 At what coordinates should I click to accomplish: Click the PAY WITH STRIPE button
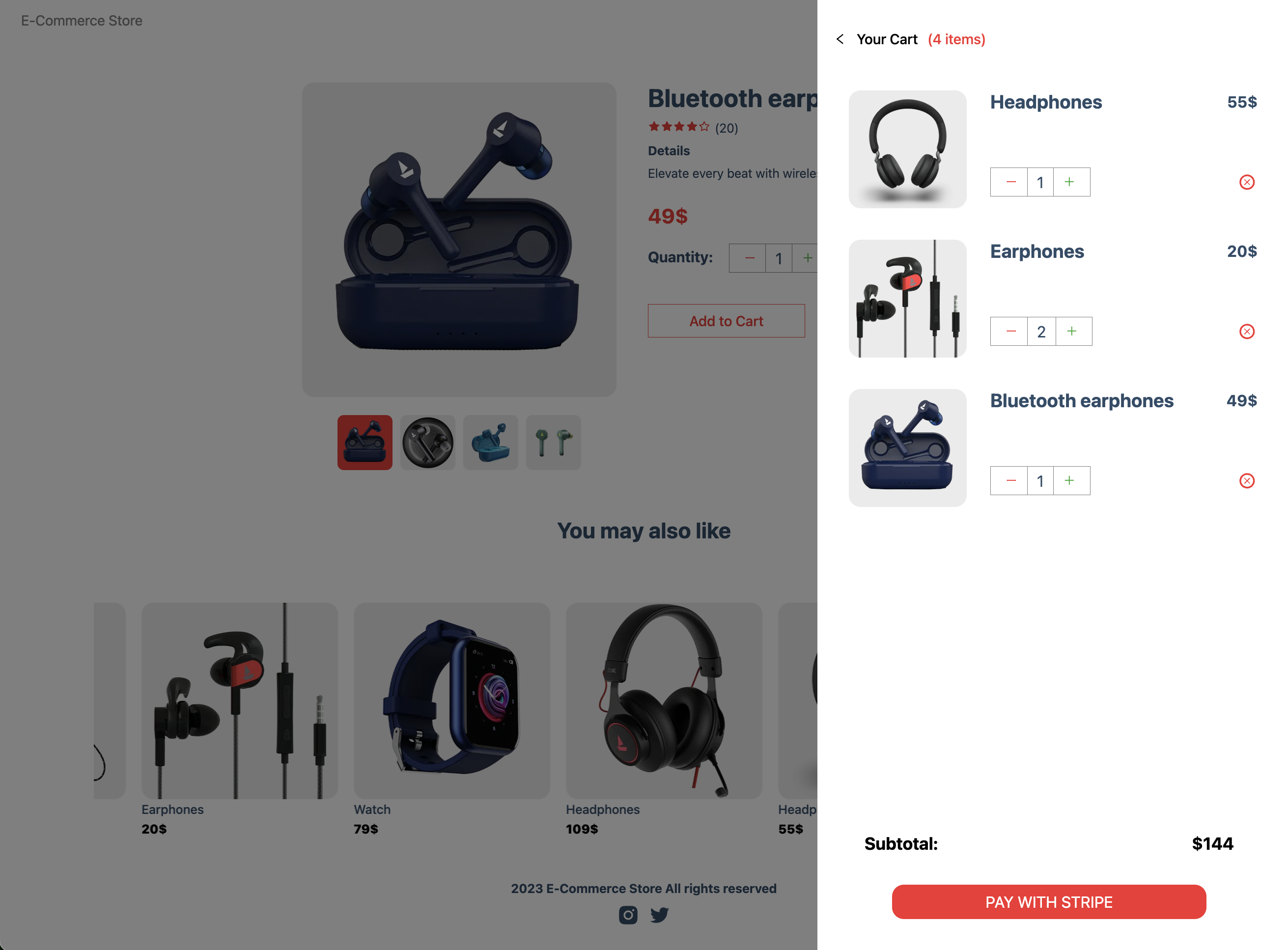click(1049, 902)
